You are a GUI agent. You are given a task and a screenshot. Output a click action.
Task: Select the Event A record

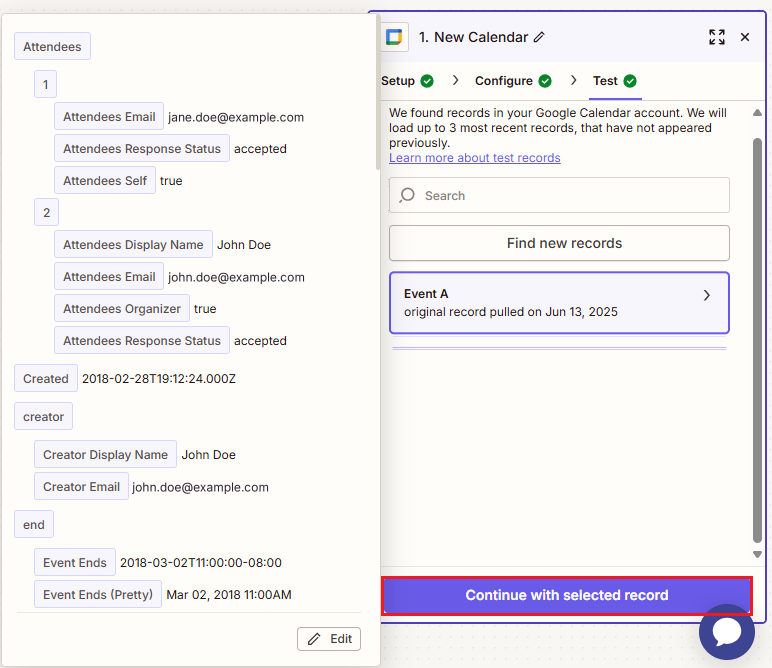(x=559, y=303)
